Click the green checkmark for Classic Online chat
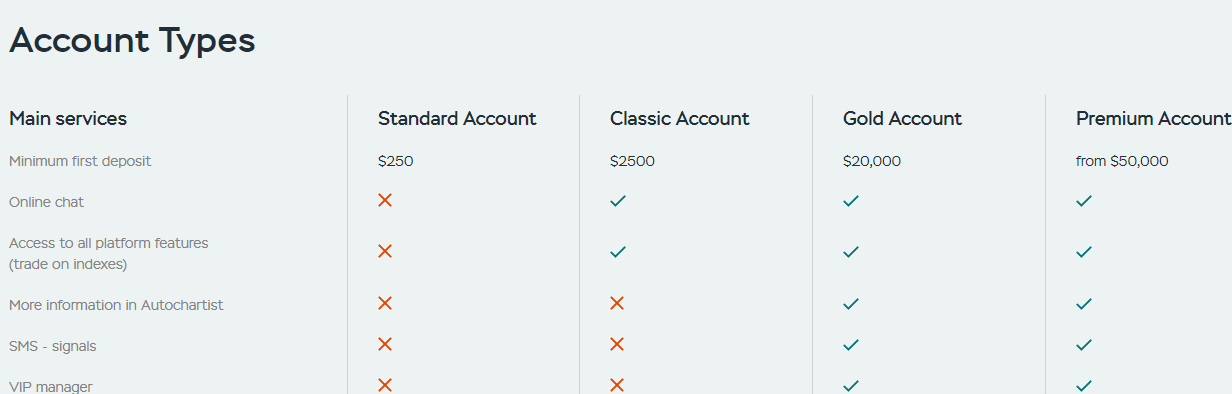 [x=618, y=201]
